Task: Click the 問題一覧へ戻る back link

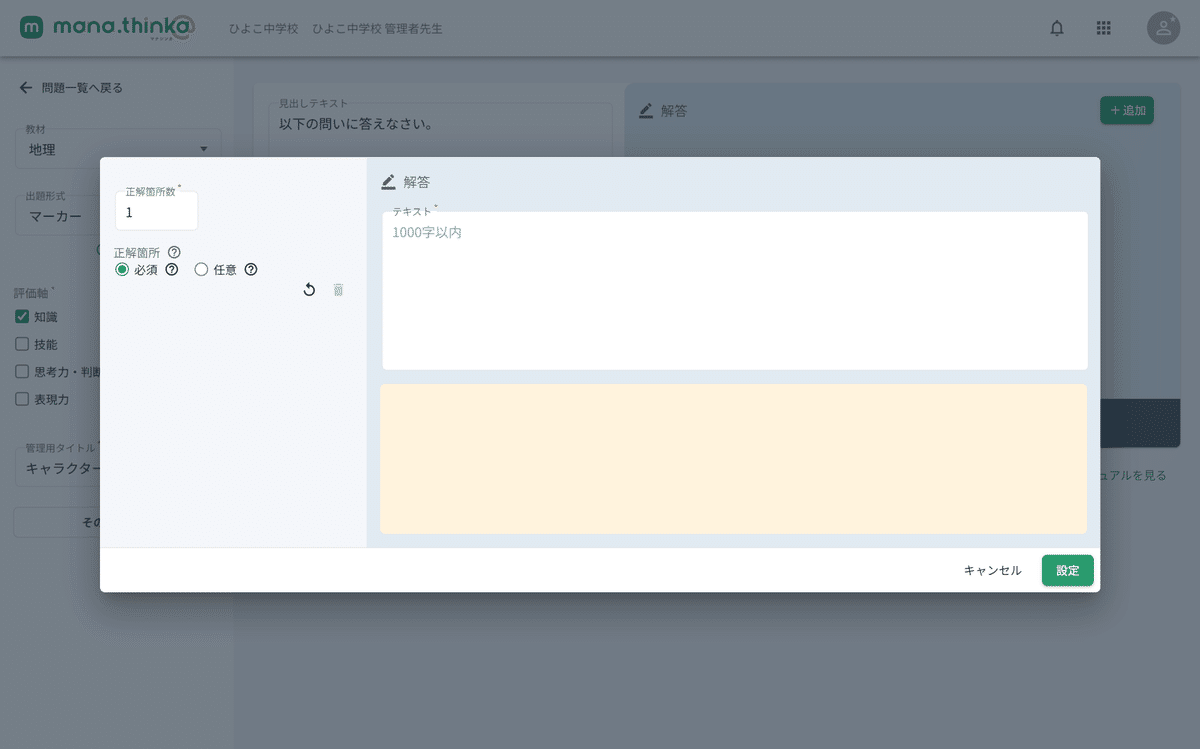Action: [x=72, y=88]
